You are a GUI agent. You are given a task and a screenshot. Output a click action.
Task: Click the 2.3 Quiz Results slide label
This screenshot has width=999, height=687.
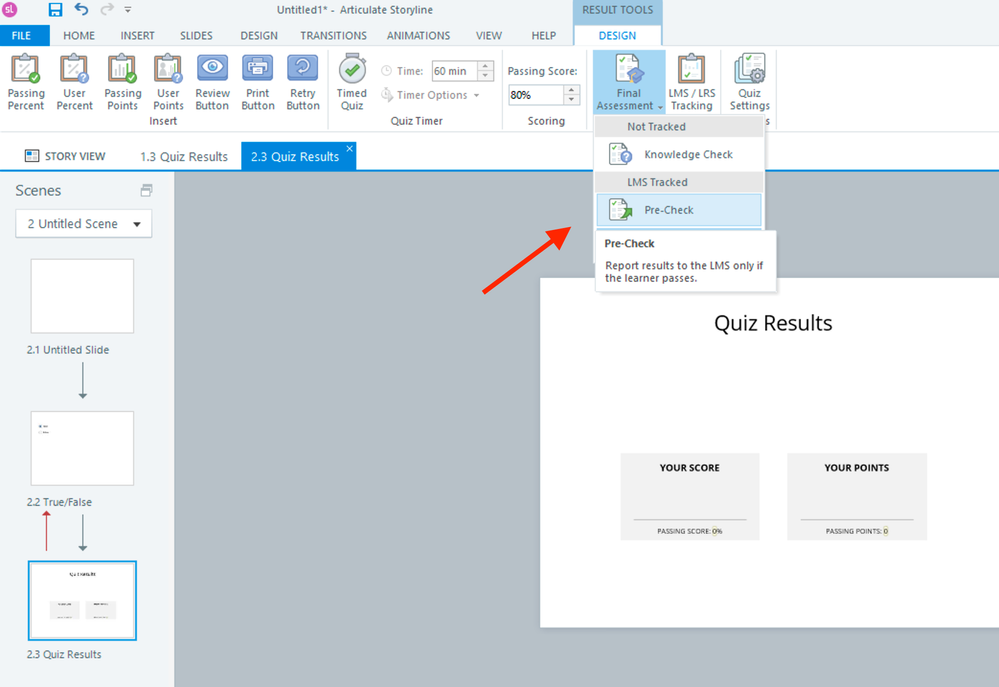(x=64, y=654)
